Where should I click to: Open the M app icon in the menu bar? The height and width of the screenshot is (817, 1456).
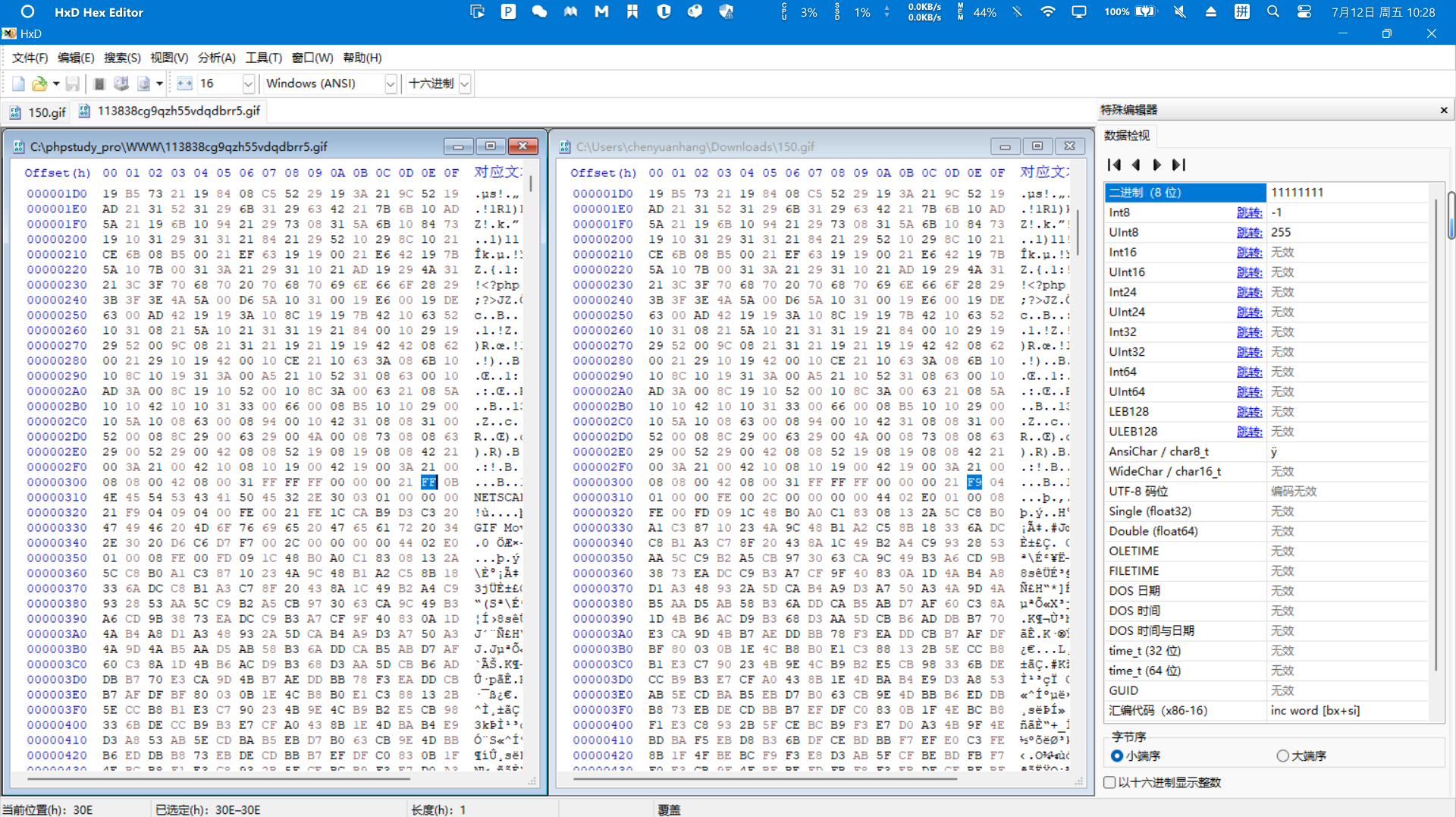(x=601, y=11)
